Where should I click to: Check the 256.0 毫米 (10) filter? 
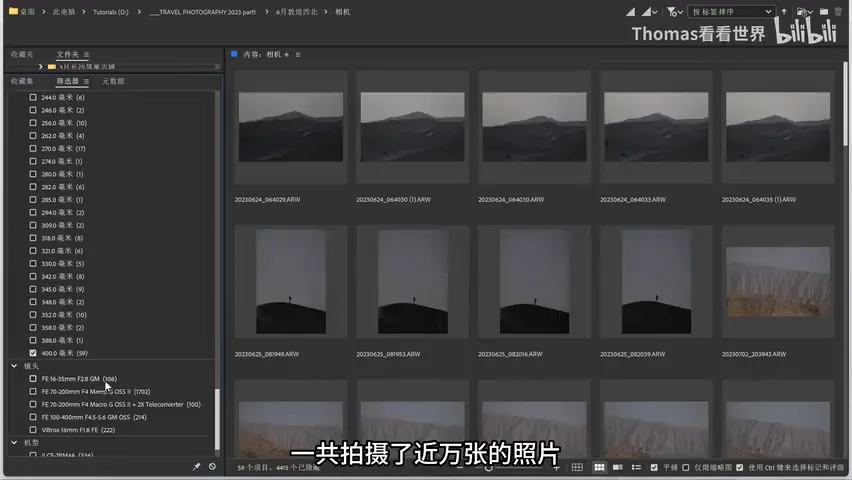(x=33, y=123)
